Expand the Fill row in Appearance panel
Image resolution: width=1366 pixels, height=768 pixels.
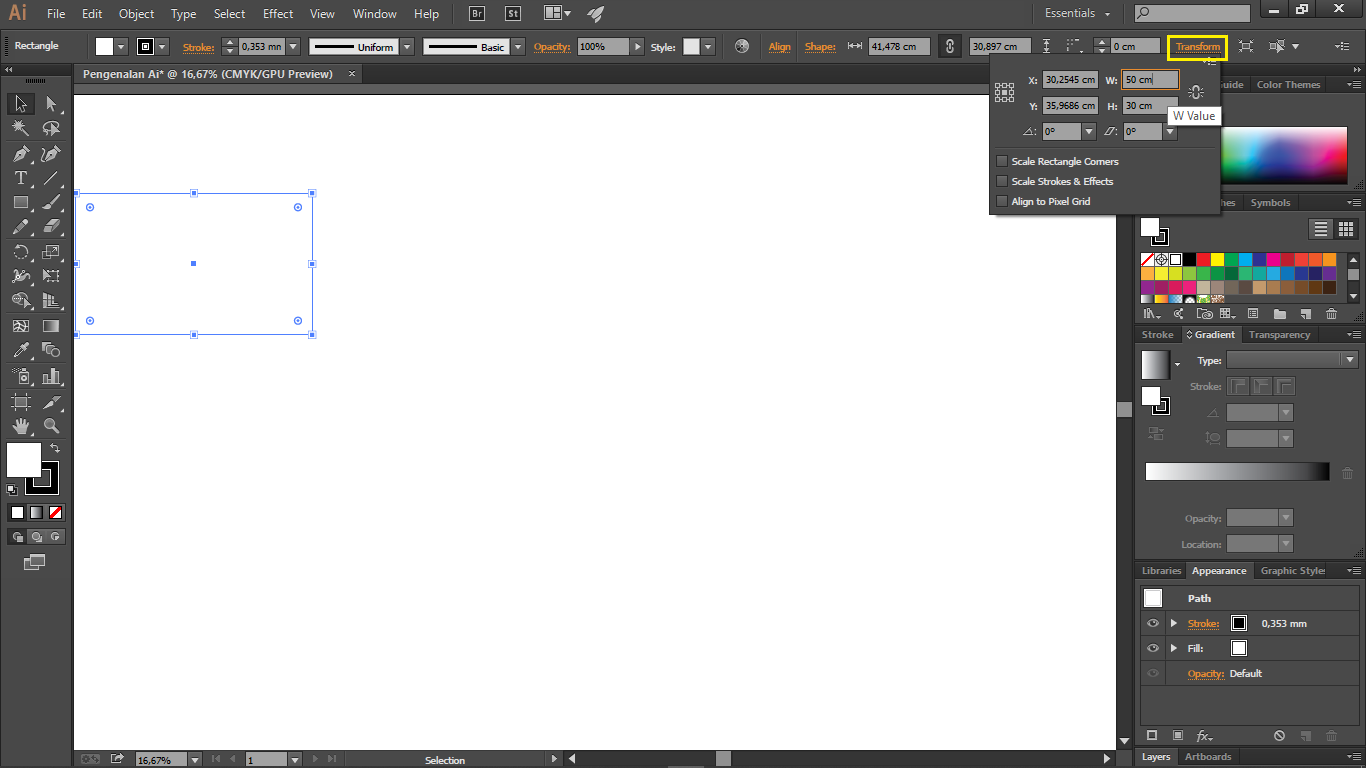pos(1174,648)
